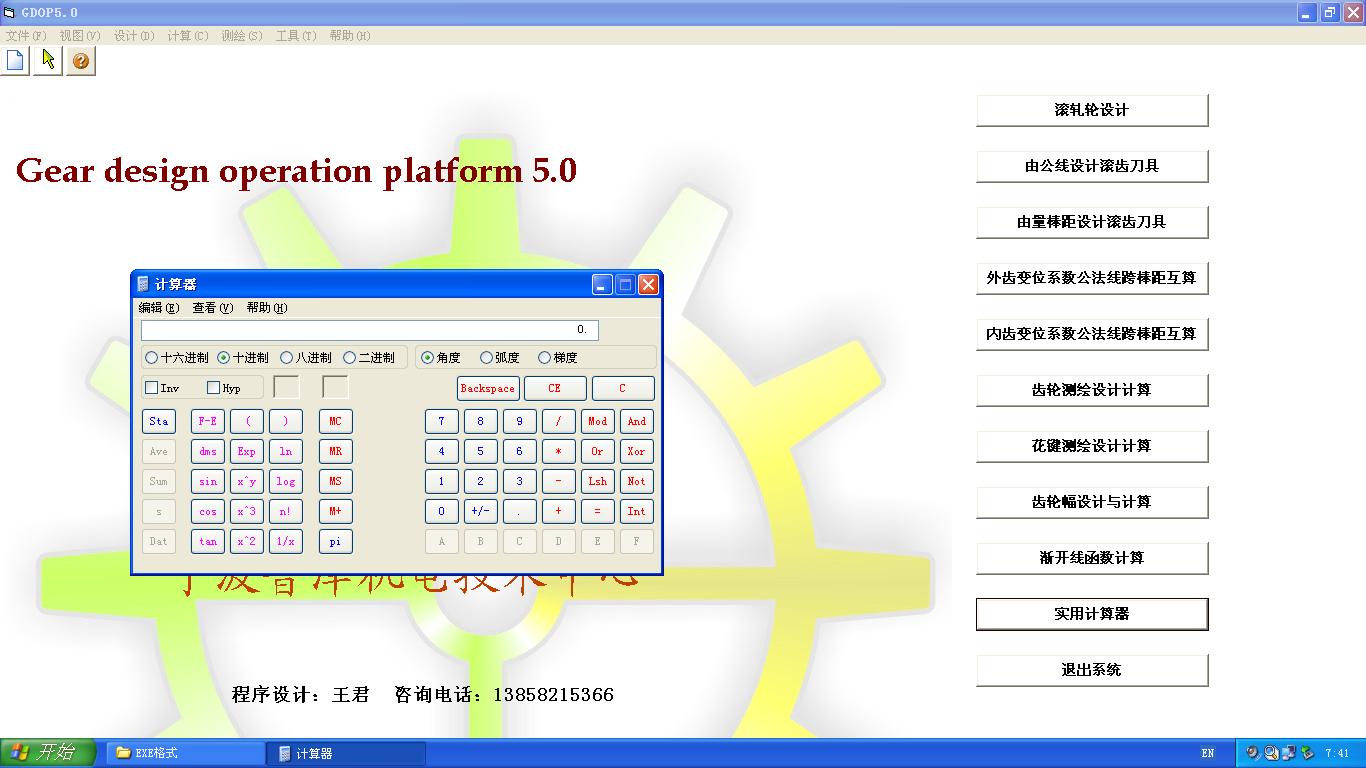Switch to EXE格式 folder taskbar item

click(x=185, y=753)
